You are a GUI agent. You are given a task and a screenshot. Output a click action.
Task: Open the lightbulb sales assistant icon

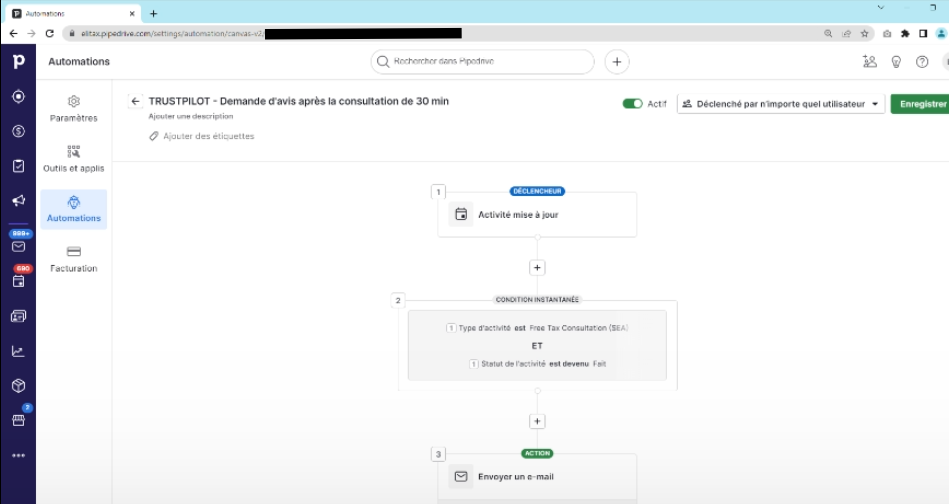pos(896,62)
